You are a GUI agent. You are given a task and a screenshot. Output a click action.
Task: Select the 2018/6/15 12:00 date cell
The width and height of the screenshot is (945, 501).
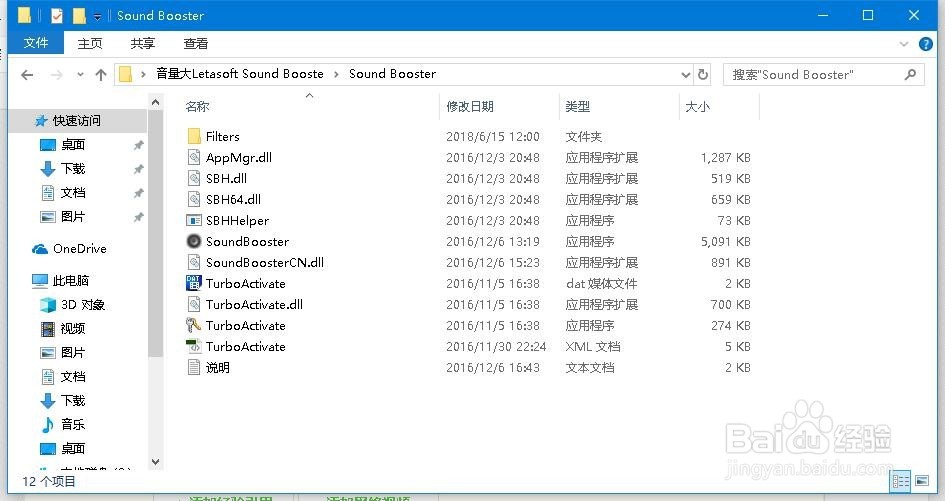[x=493, y=137]
